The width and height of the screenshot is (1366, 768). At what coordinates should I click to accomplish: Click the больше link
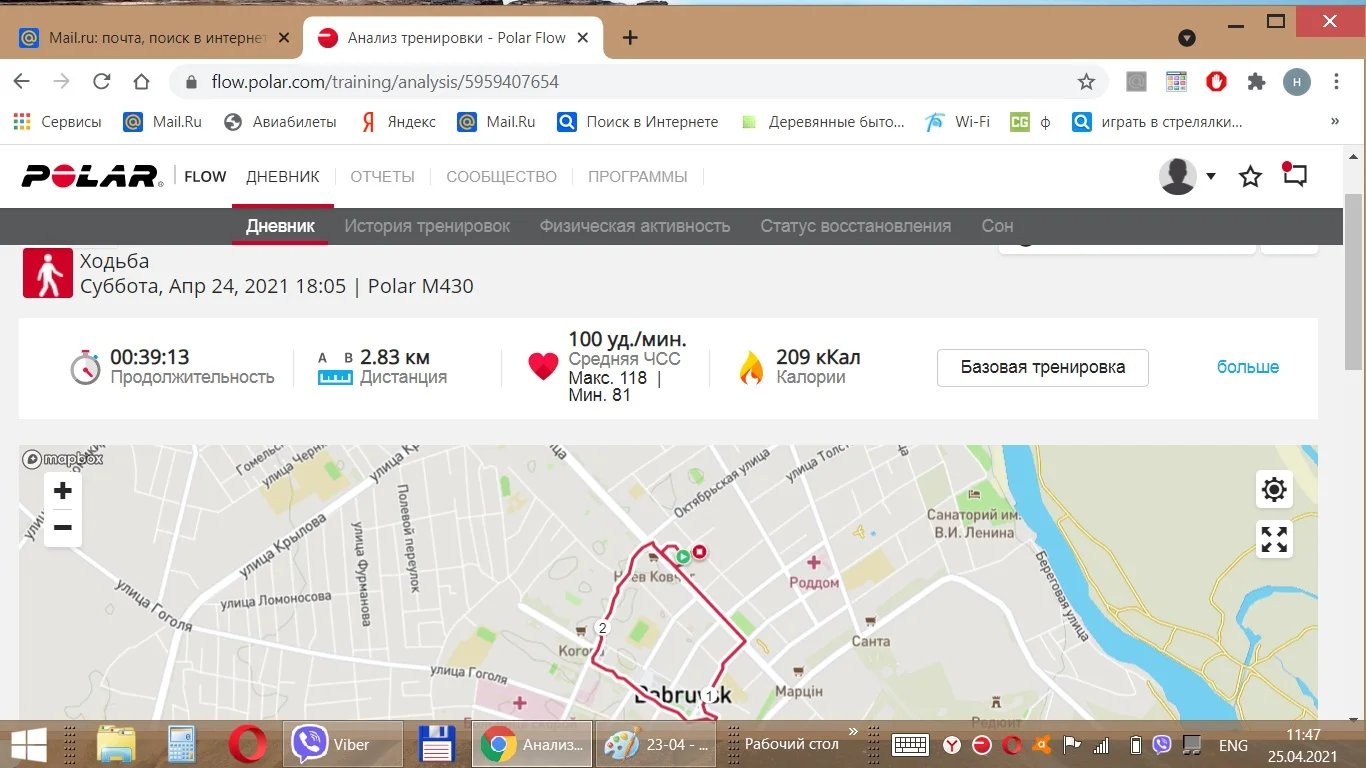click(x=1248, y=367)
